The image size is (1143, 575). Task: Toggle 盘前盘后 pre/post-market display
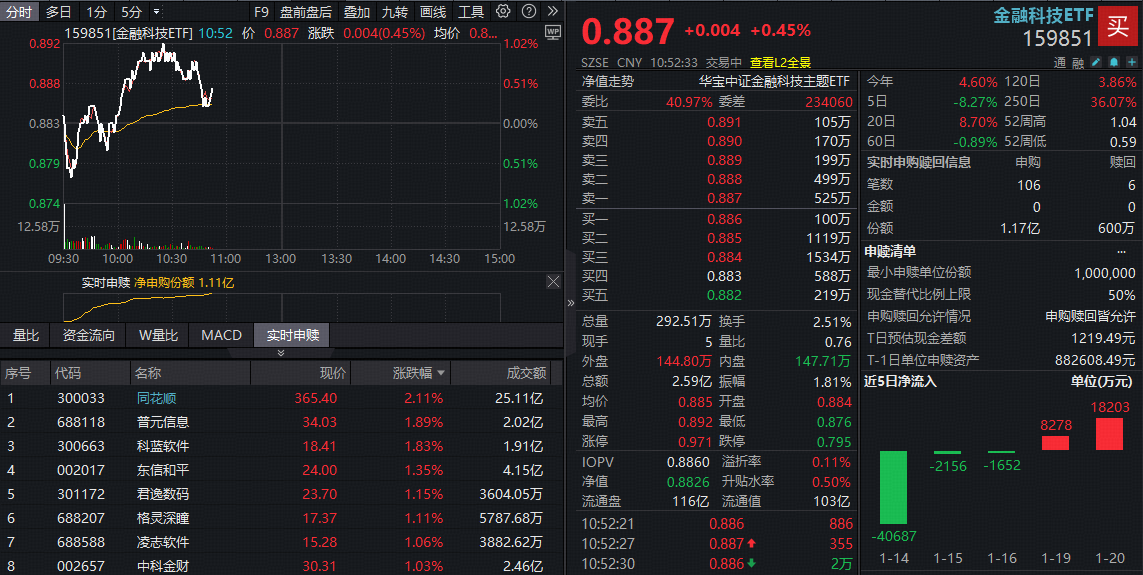(305, 12)
